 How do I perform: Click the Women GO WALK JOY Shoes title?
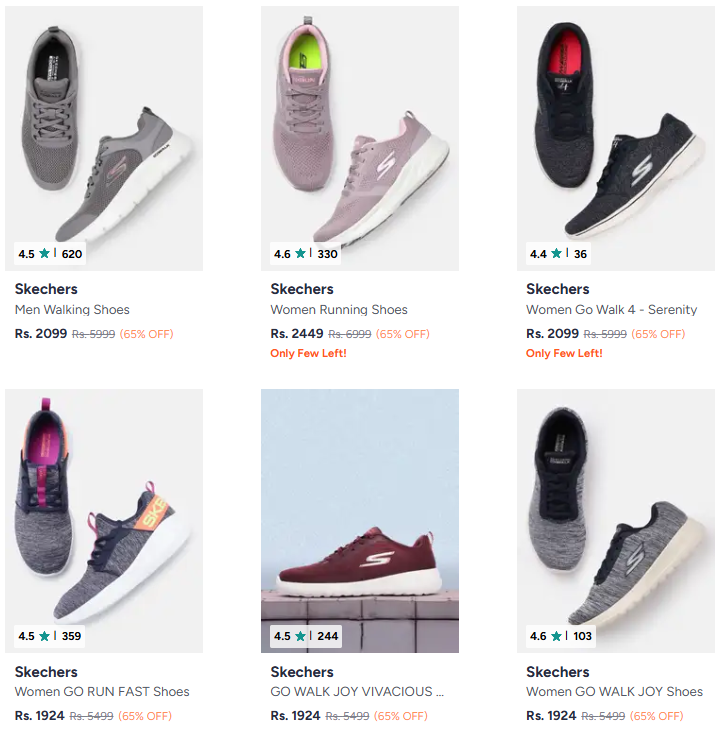coord(614,692)
